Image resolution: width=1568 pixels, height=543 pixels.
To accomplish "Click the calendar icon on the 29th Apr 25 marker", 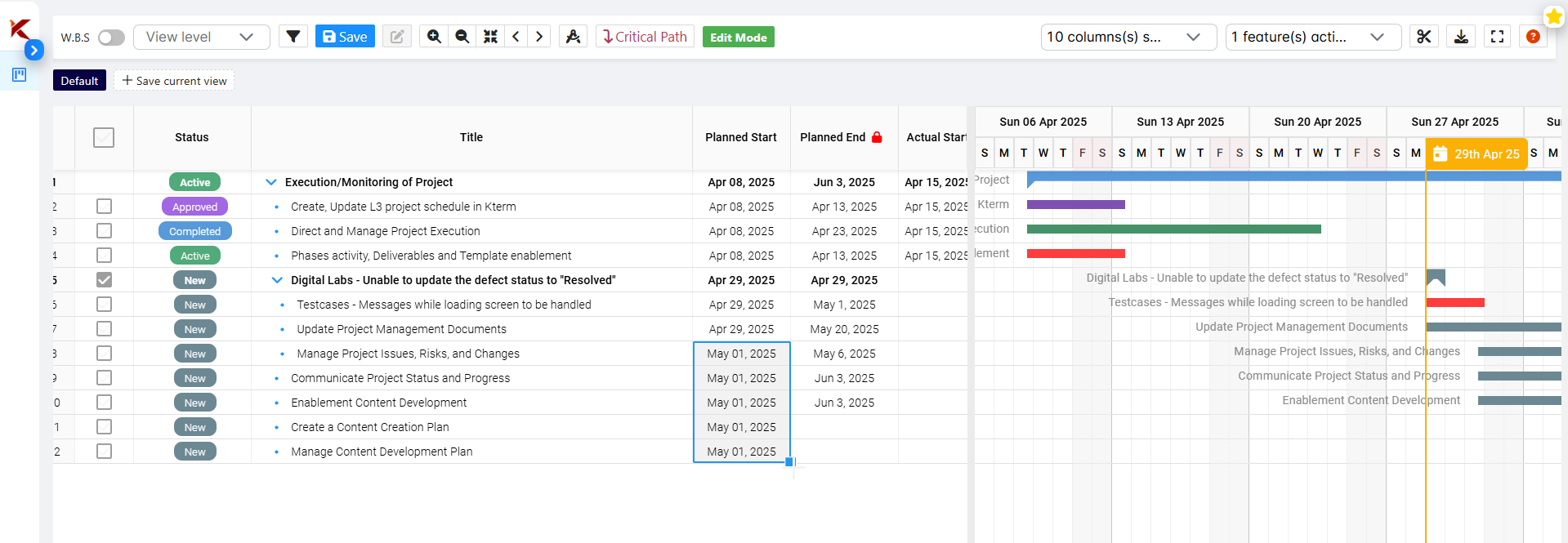I will point(1440,154).
